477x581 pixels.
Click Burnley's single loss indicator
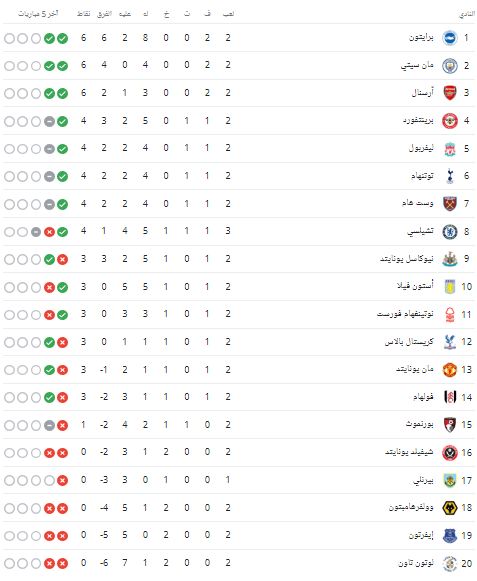pos(63,481)
